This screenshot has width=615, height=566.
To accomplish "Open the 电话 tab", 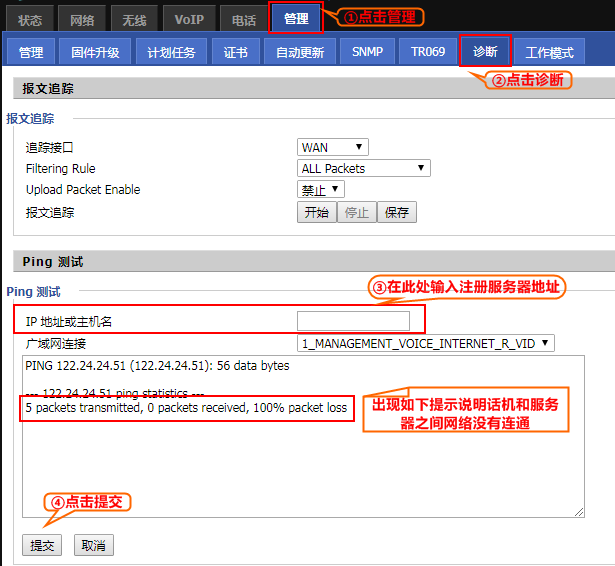I will 243,19.
